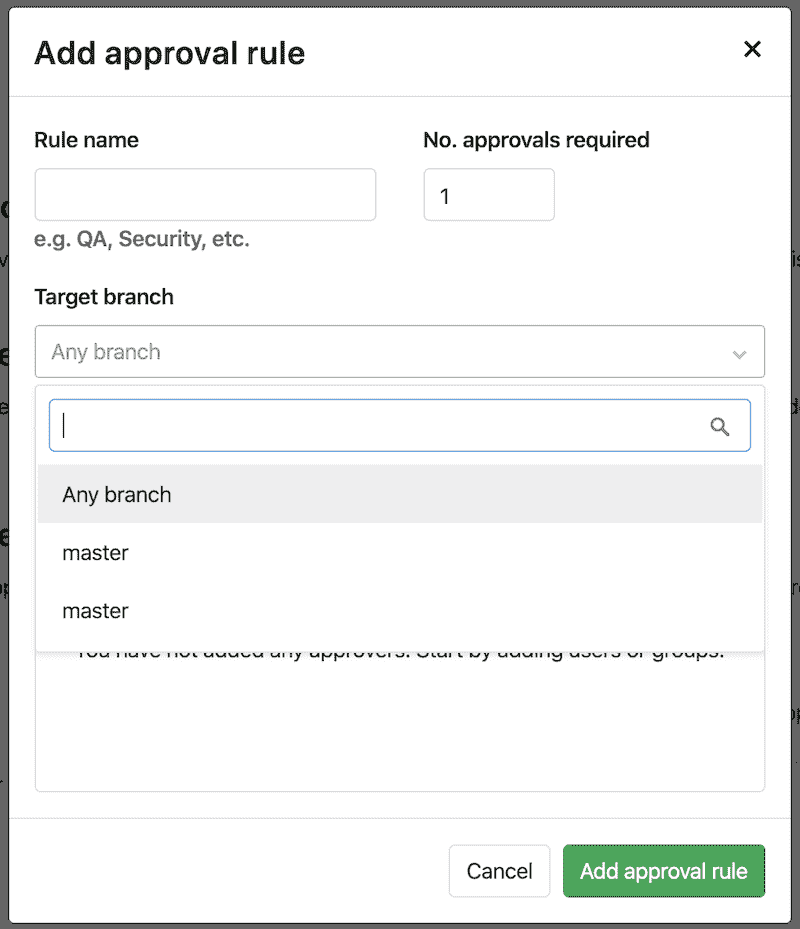The height and width of the screenshot is (929, 800).
Task: Submit with the green Add approval rule button
Action: 663,871
